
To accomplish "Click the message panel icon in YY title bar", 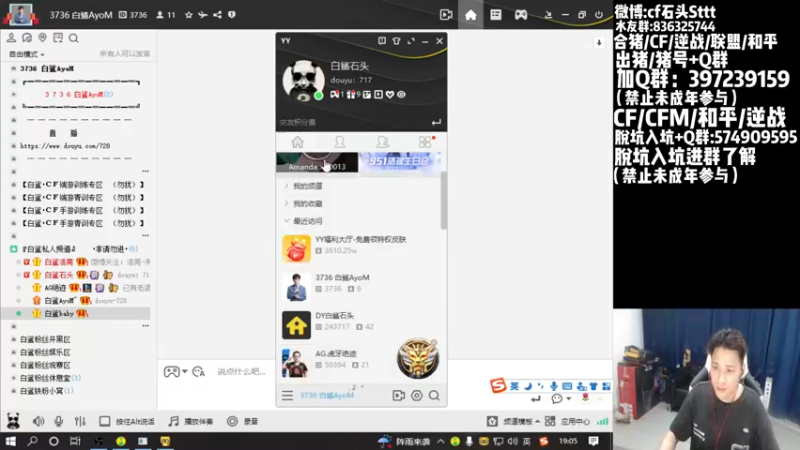I will (x=382, y=41).
